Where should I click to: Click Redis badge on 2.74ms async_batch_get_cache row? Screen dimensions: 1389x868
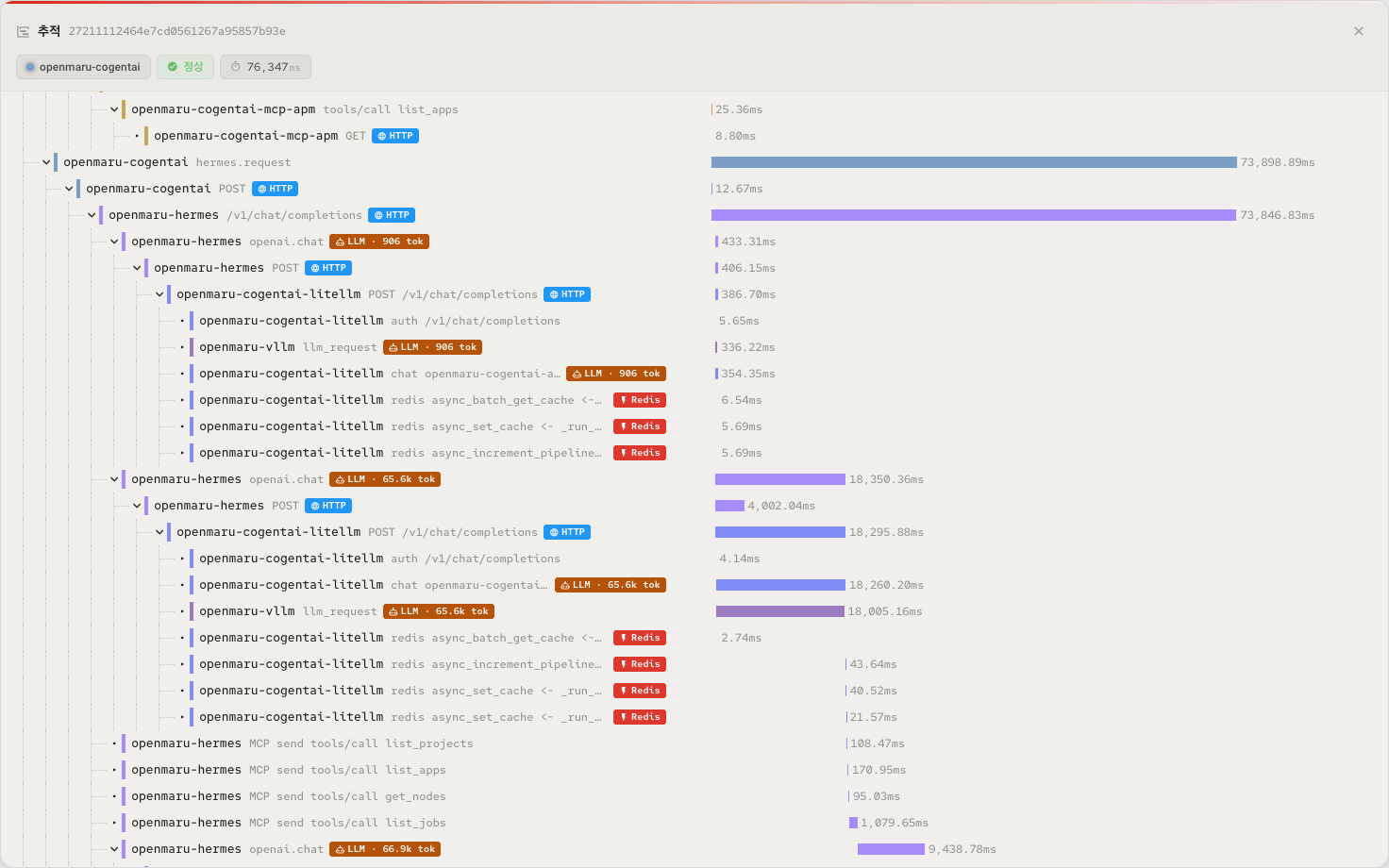pyautogui.click(x=640, y=638)
